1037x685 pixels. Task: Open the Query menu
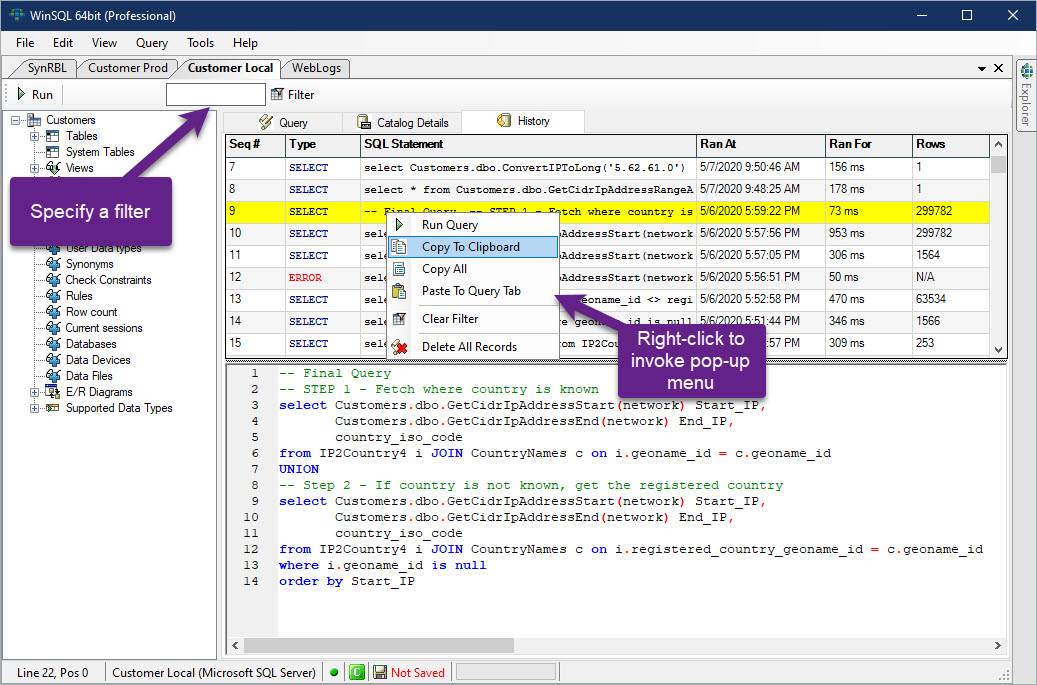[x=151, y=43]
